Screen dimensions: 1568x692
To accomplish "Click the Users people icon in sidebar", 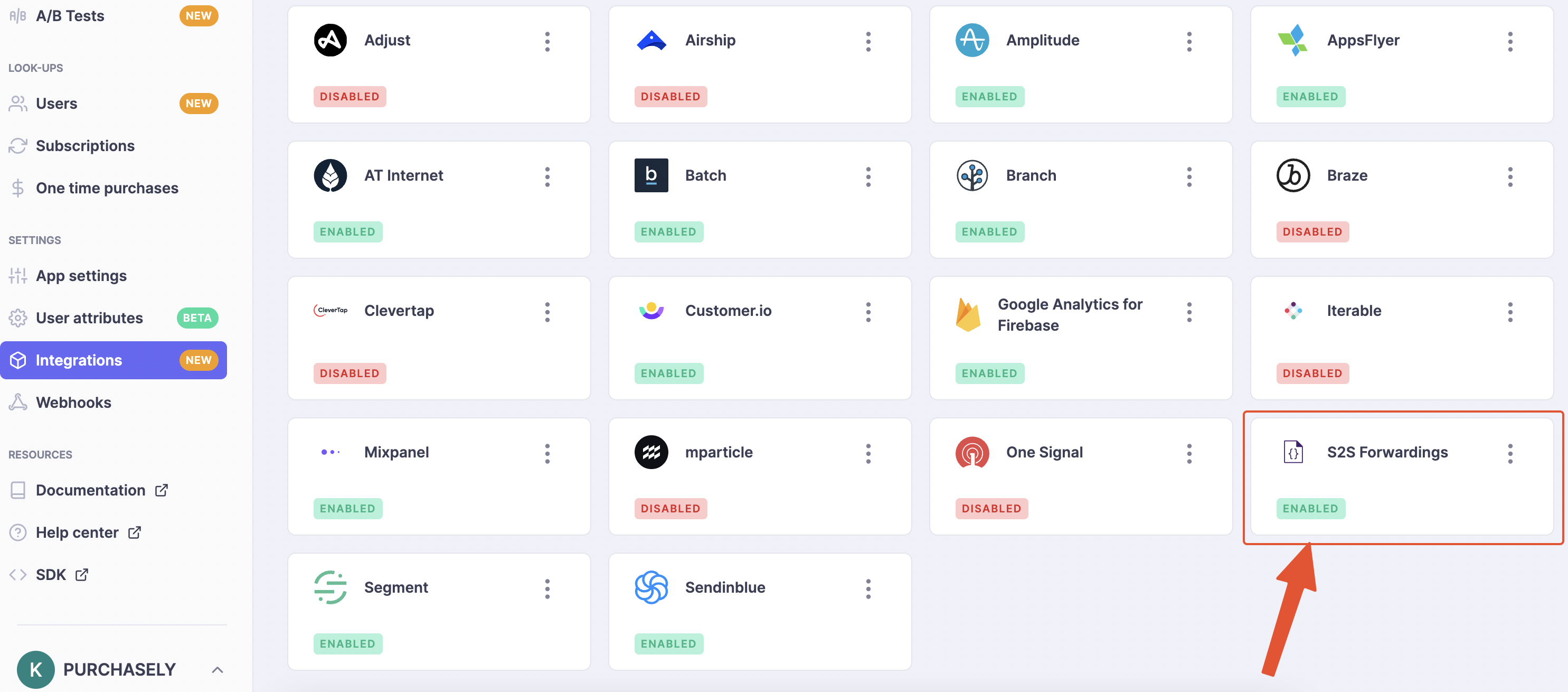I will [17, 104].
